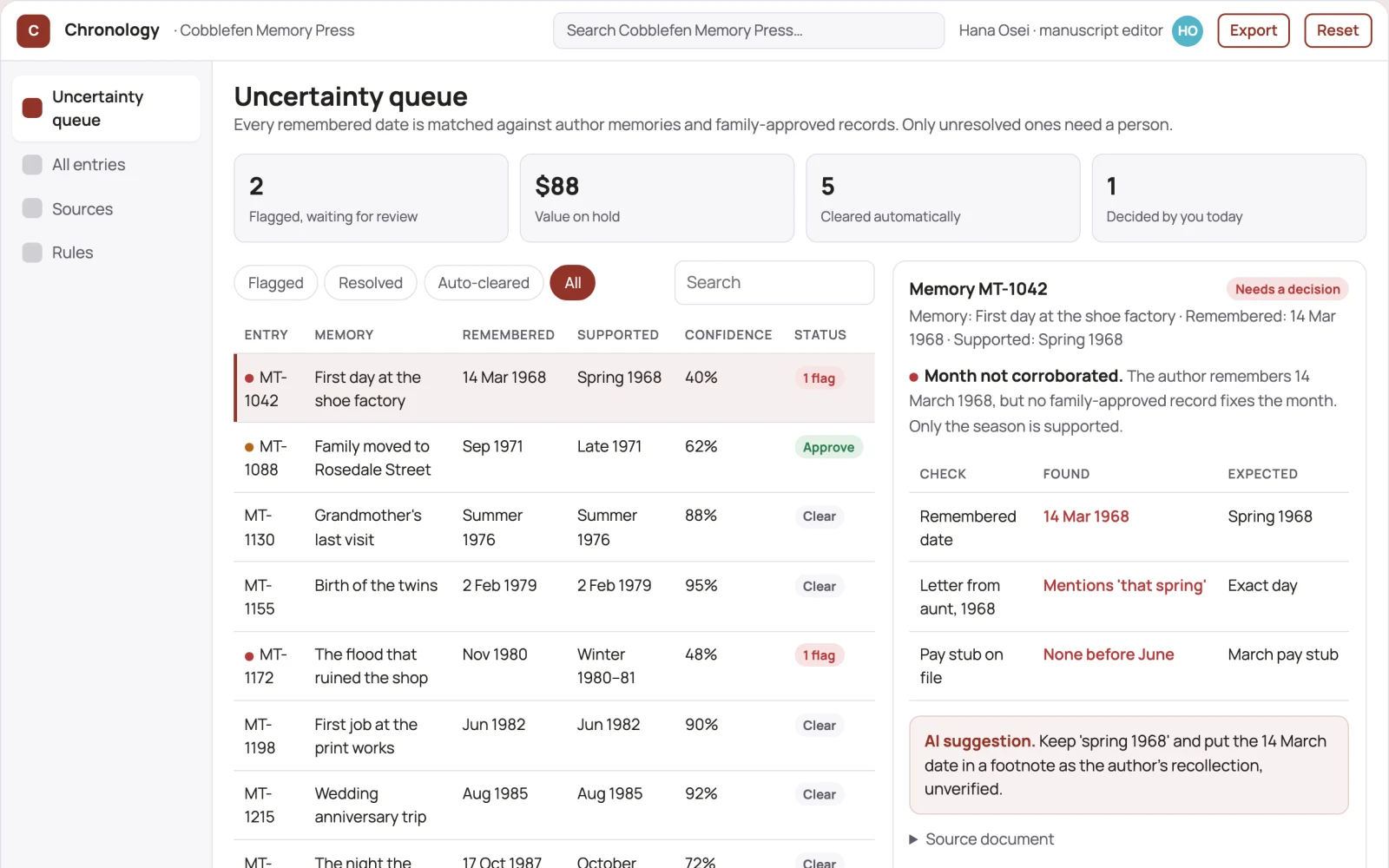Click the Export button
Viewport: 1389px width, 868px height.
(1254, 30)
